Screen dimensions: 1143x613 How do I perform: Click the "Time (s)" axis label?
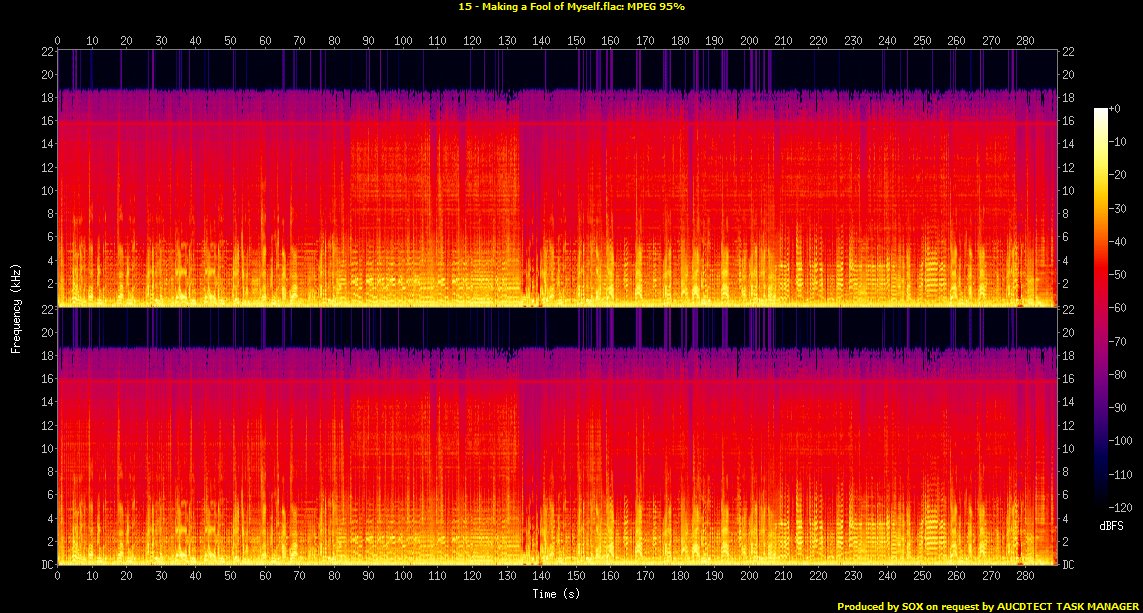tap(555, 594)
